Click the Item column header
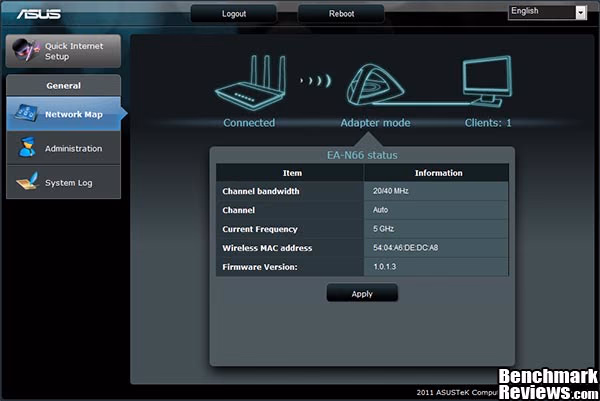600x401 pixels. coord(292,173)
